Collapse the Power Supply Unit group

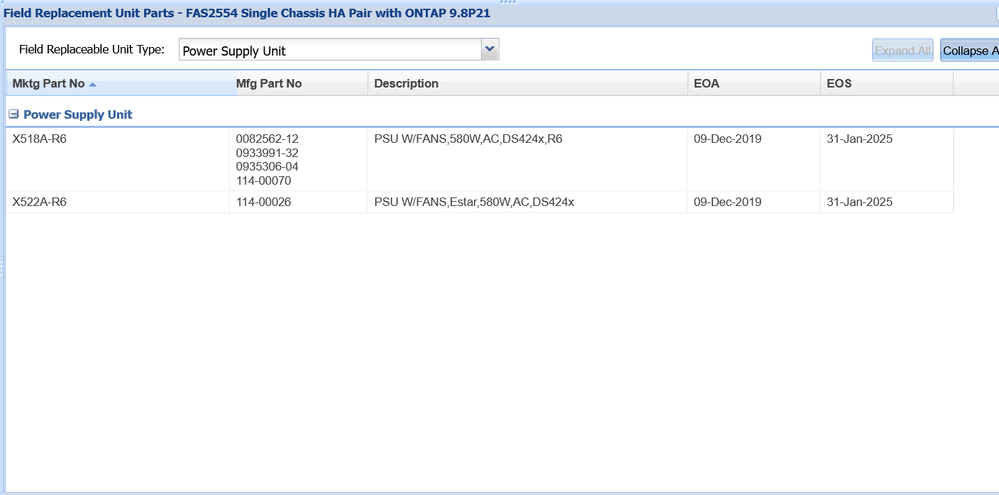13,115
